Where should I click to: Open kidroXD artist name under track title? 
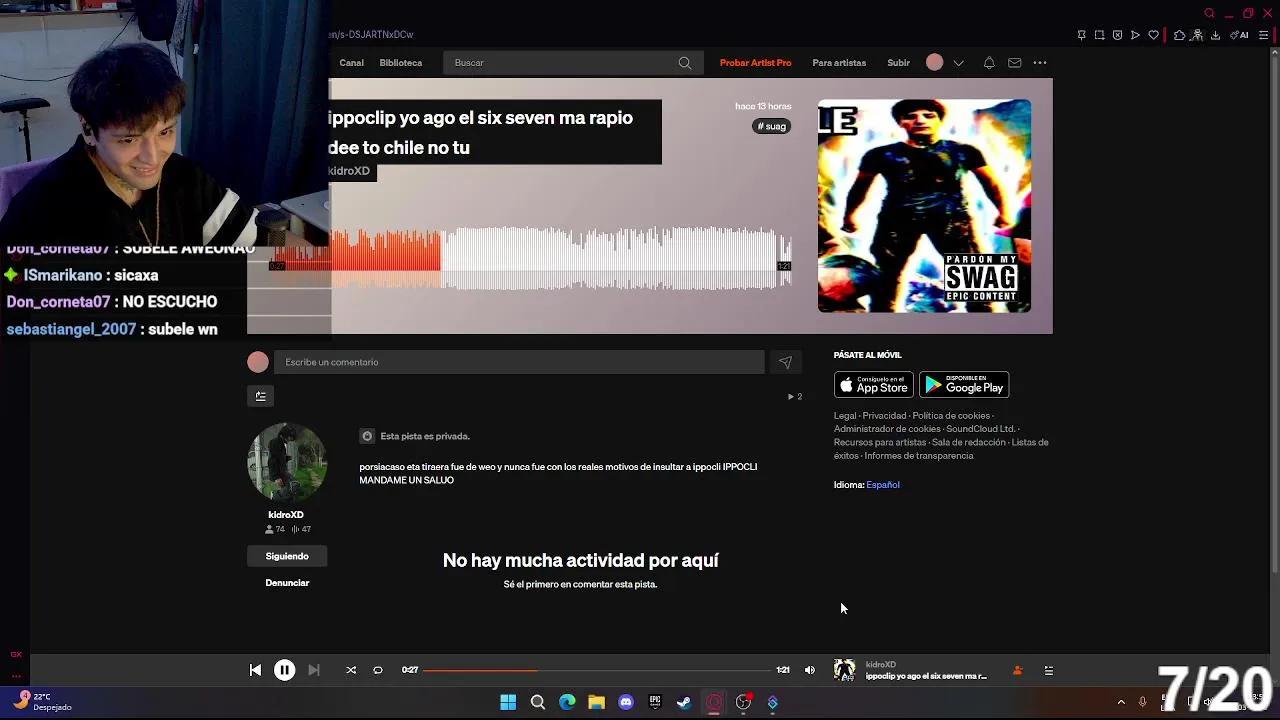[x=349, y=171]
